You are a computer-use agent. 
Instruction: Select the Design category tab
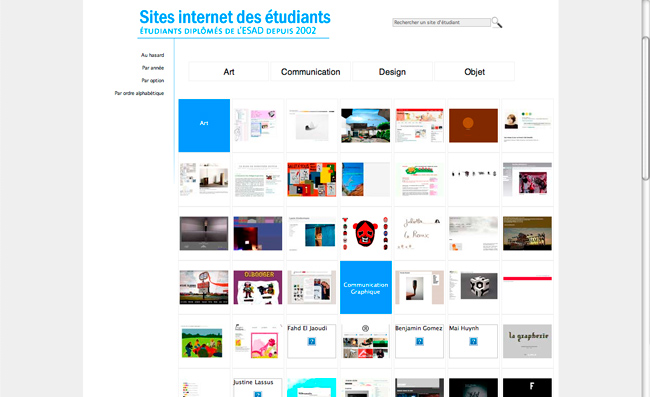[x=392, y=72]
